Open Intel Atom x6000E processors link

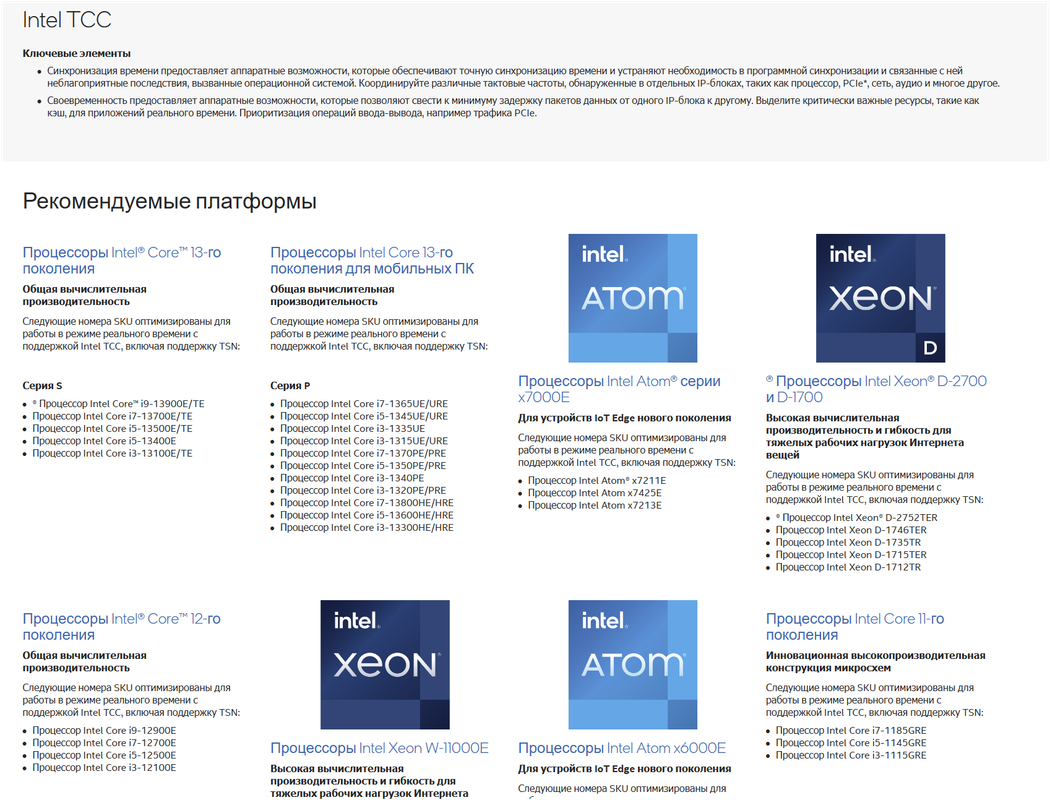point(622,748)
